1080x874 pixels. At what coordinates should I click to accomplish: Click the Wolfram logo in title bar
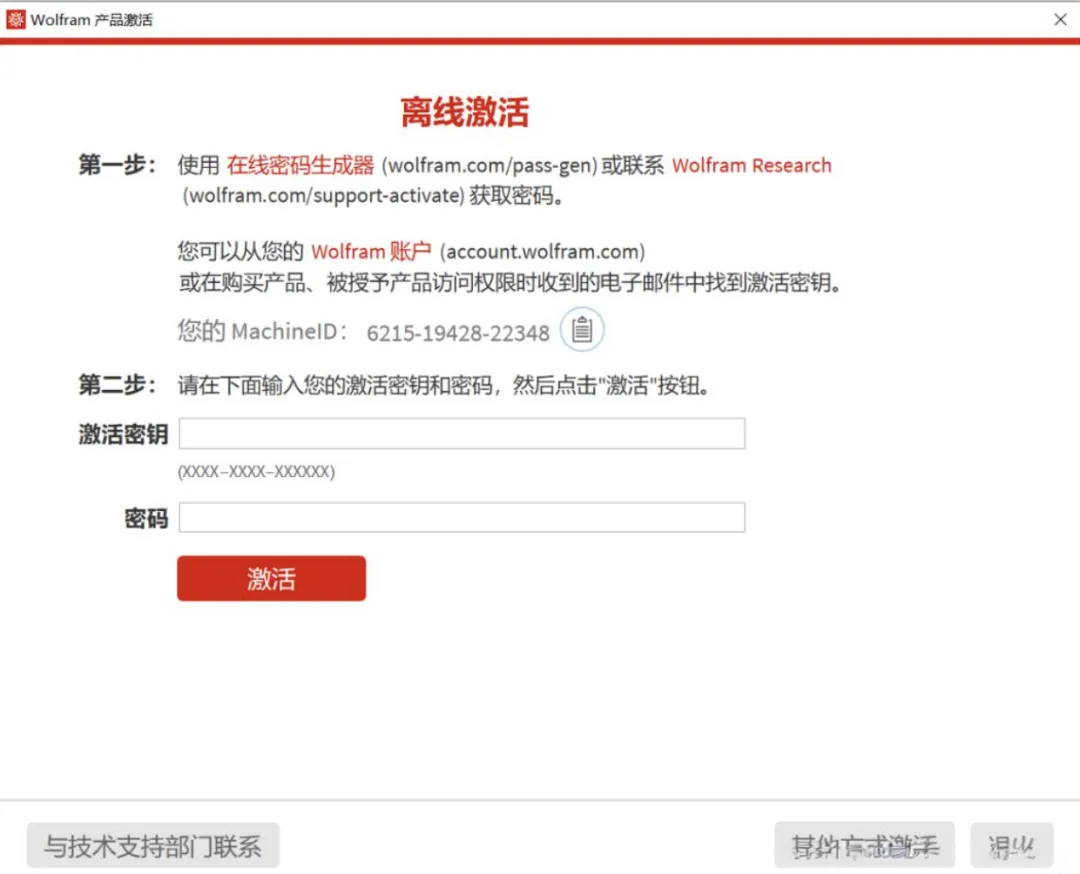coord(15,19)
